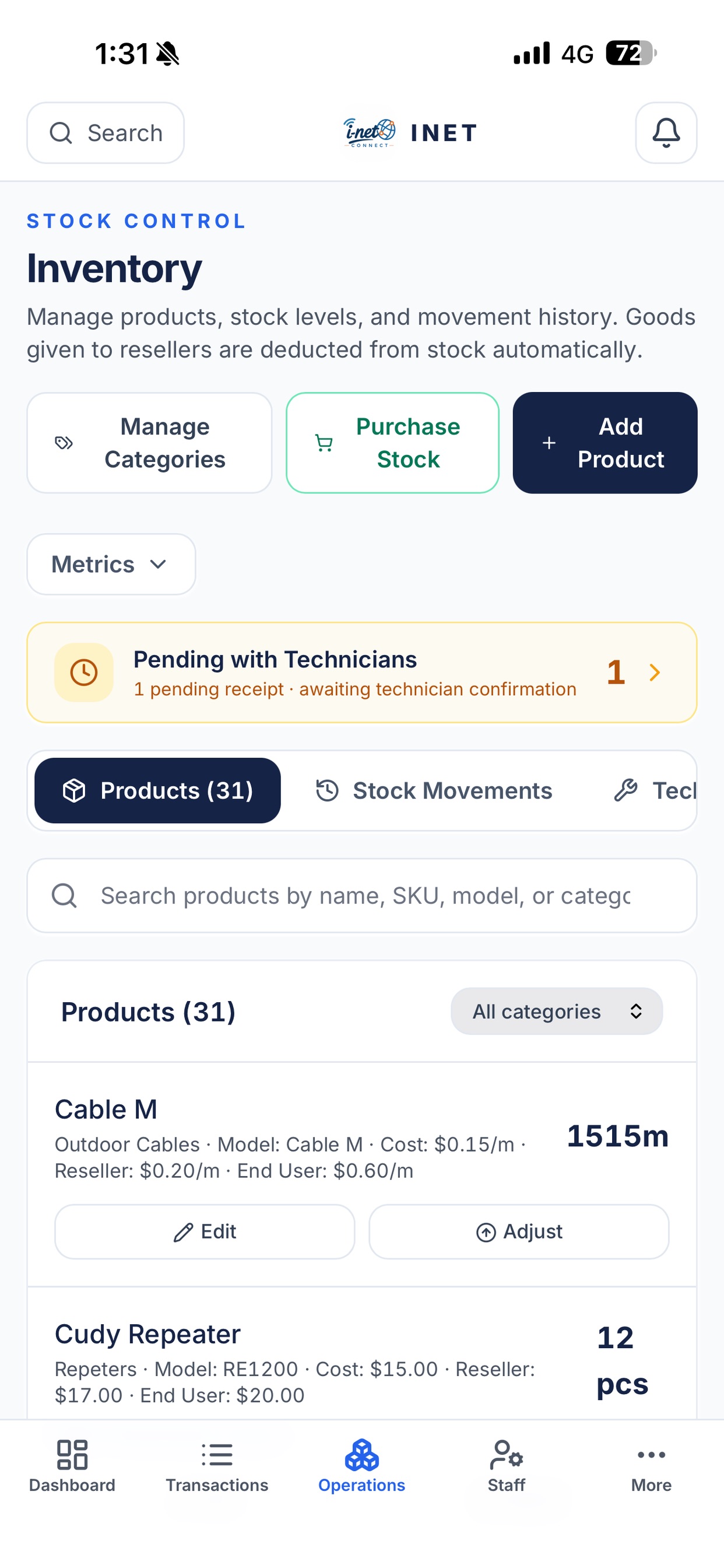
Task: Tap the Cudy Repeater product name
Action: tap(148, 1334)
